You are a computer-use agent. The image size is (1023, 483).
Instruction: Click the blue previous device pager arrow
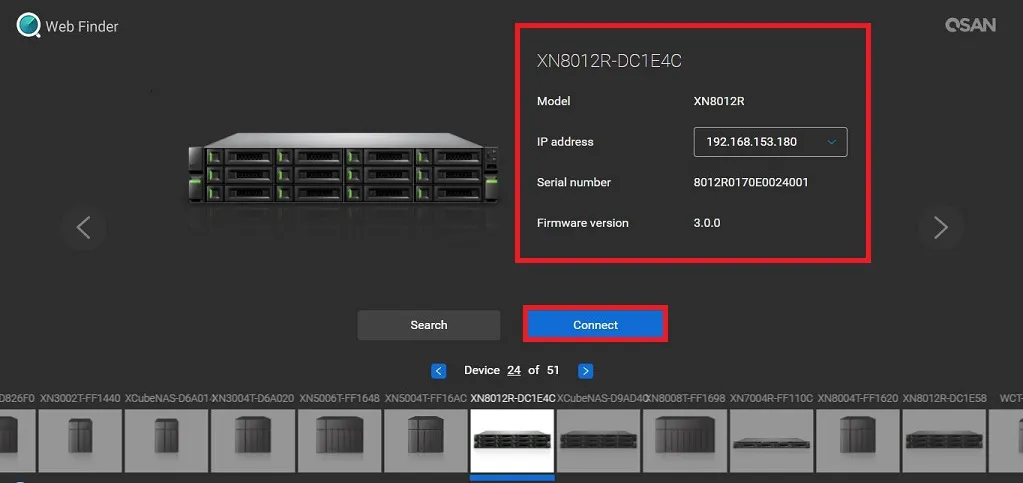[x=439, y=371]
